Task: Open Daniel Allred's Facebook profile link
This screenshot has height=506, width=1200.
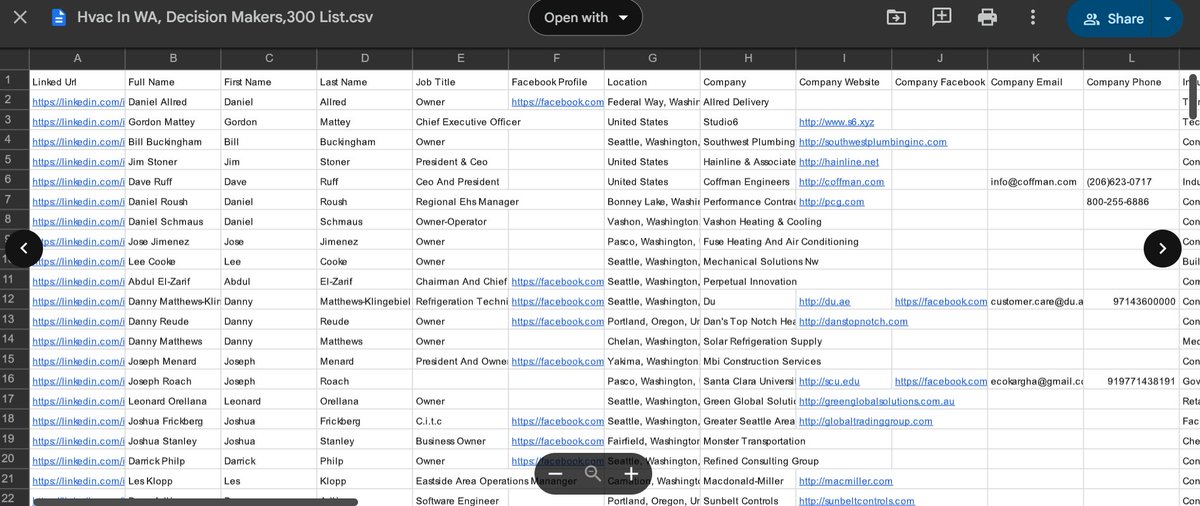Action: (557, 102)
